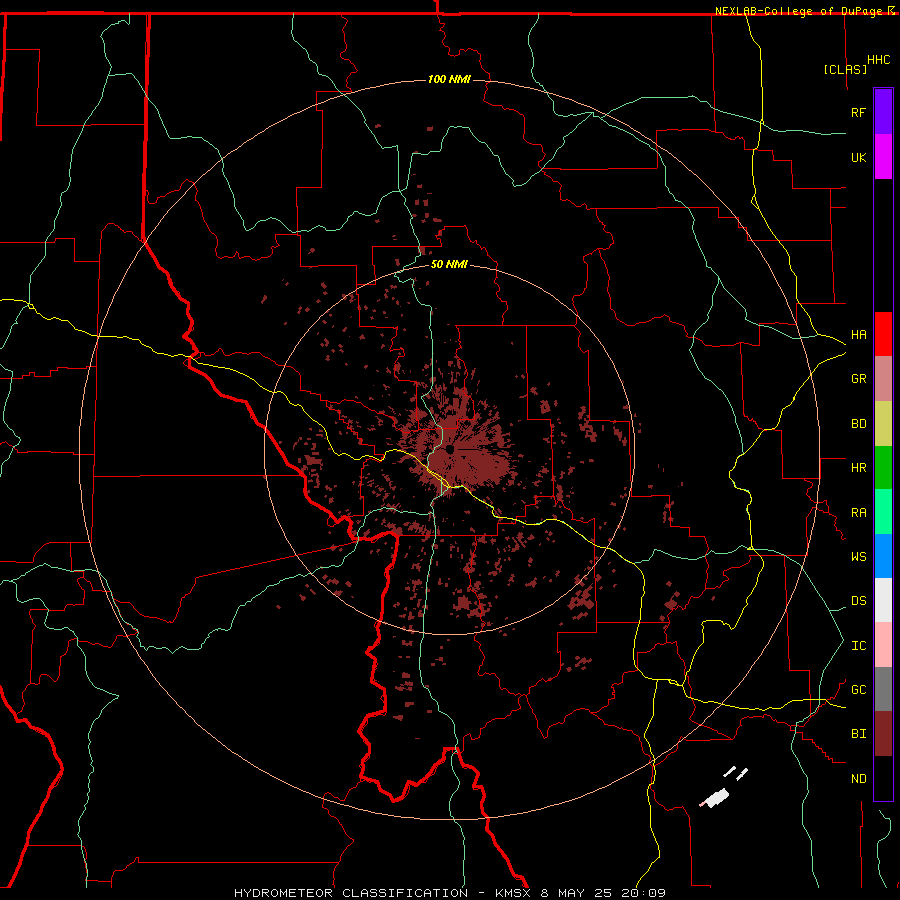Click the HA red legend swatch
This screenshot has width=900, height=900.
tap(883, 334)
